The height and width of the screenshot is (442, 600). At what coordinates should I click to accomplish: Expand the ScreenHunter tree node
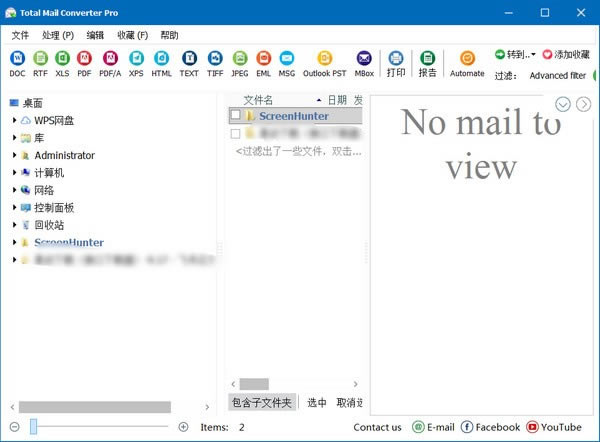coord(15,242)
